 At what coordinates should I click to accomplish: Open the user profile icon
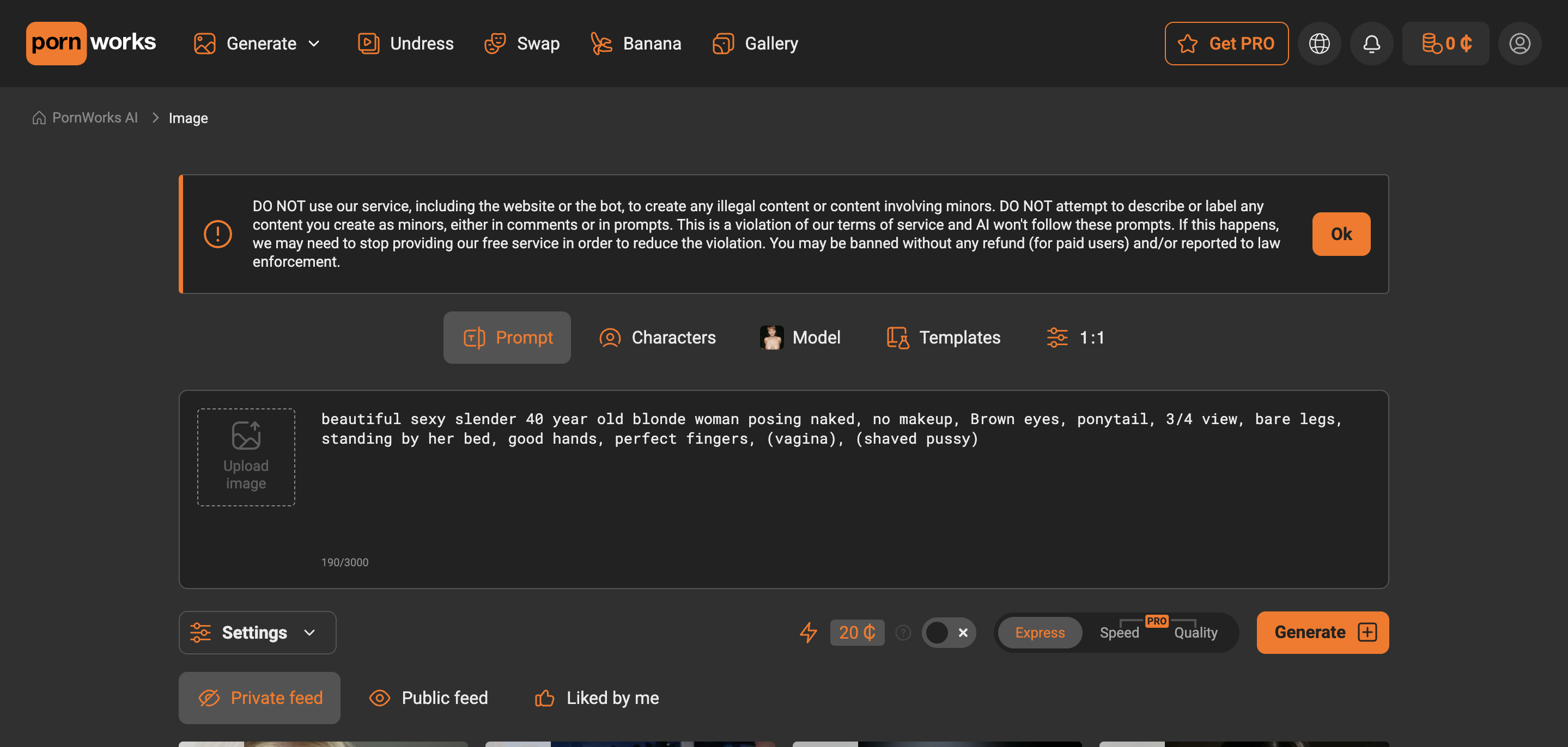pyautogui.click(x=1520, y=44)
